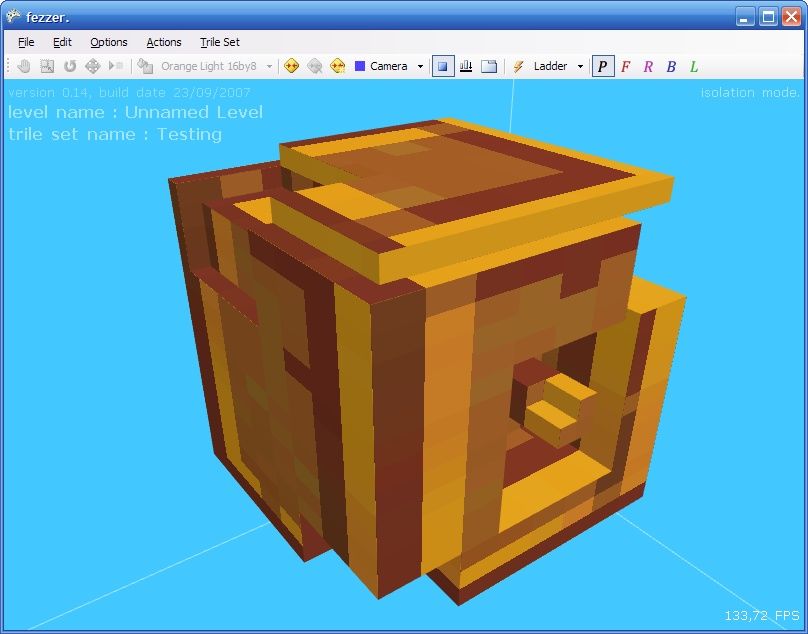Open the Actions menu
Image resolution: width=808 pixels, height=634 pixels.
[164, 42]
